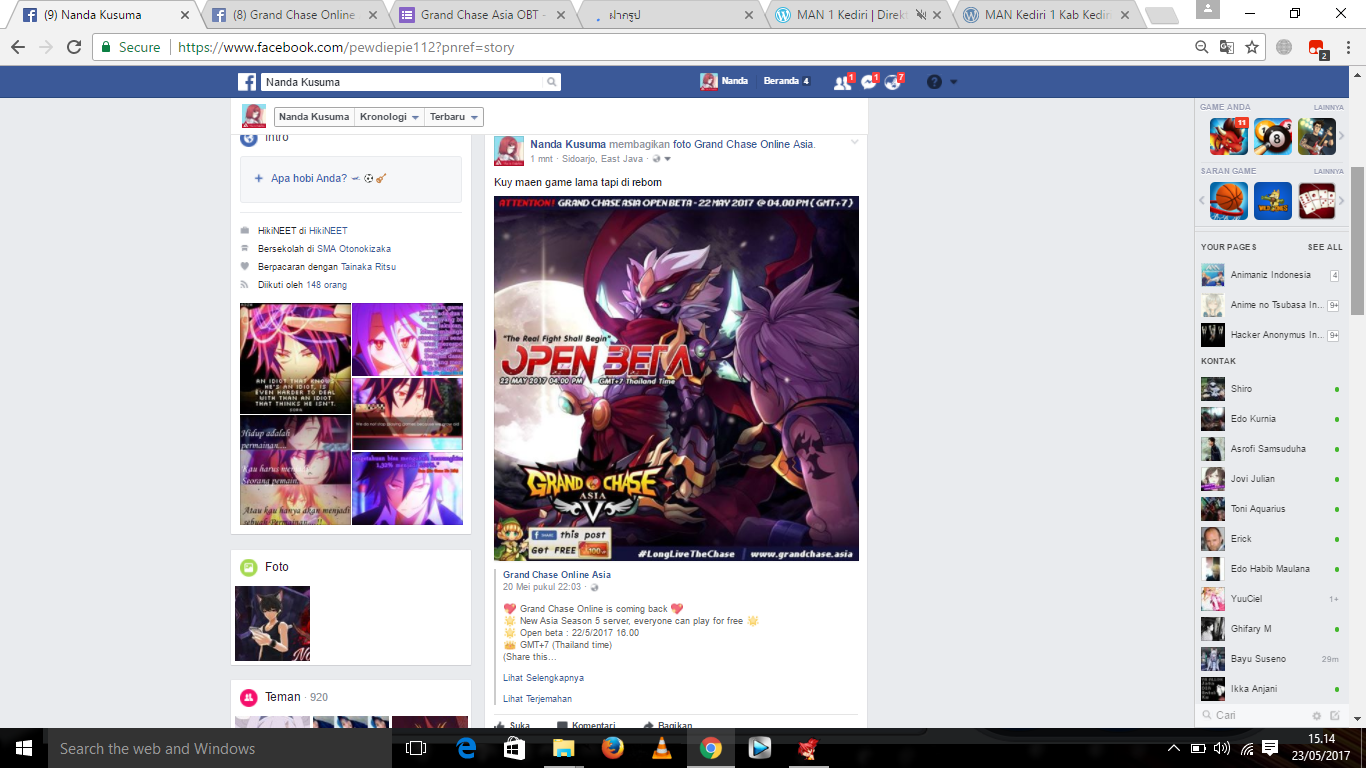This screenshot has height=768, width=1366.
Task: Open the basketball game icon
Action: pyautogui.click(x=1229, y=201)
